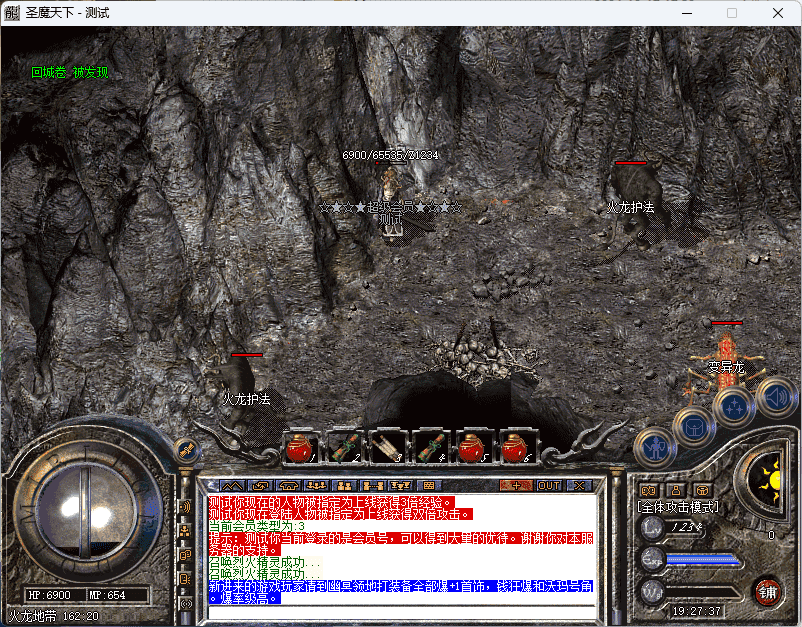The image size is (802, 627).
Task: Click the level value 1234 display
Action: pos(686,527)
